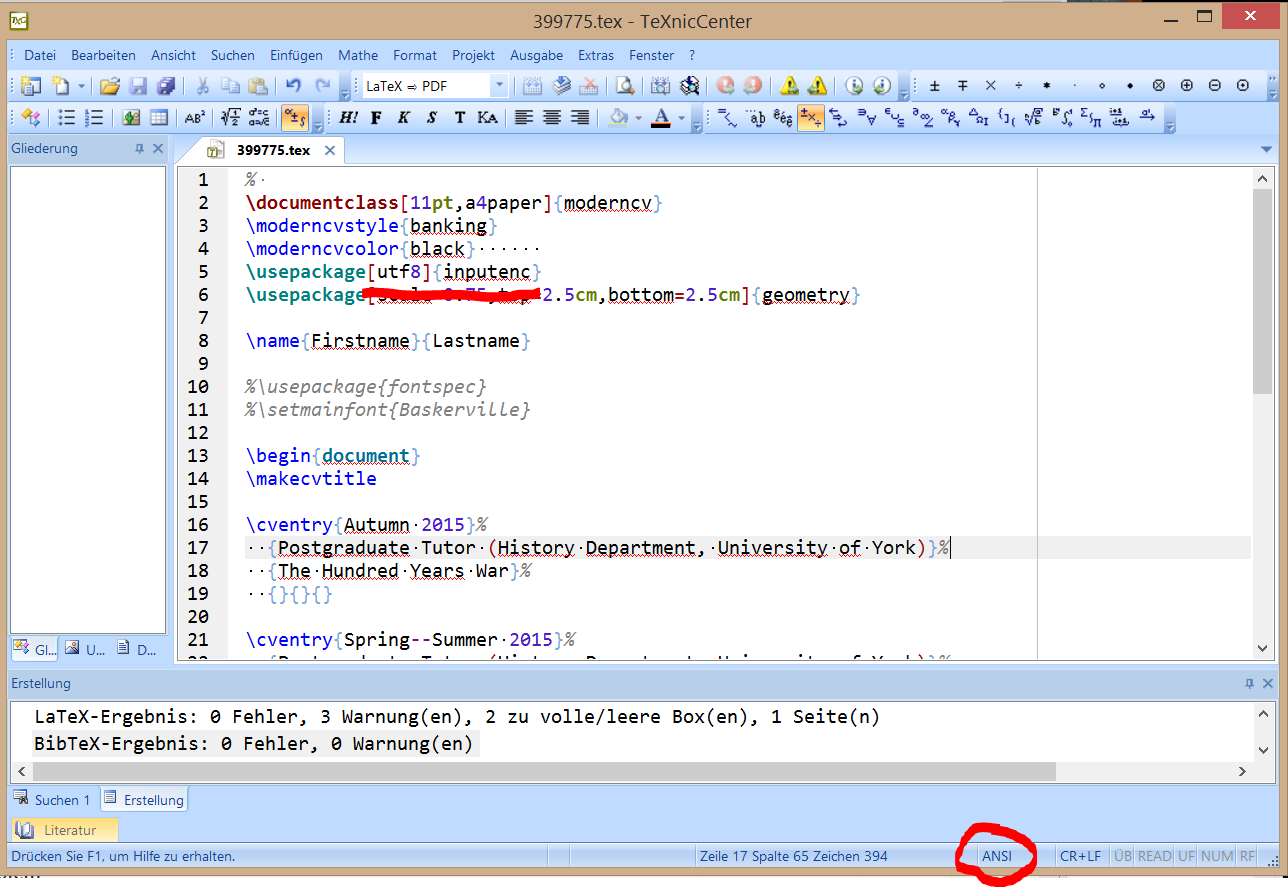Open the Einfügen menu
Screen dimensions: 1288x887
[x=296, y=55]
